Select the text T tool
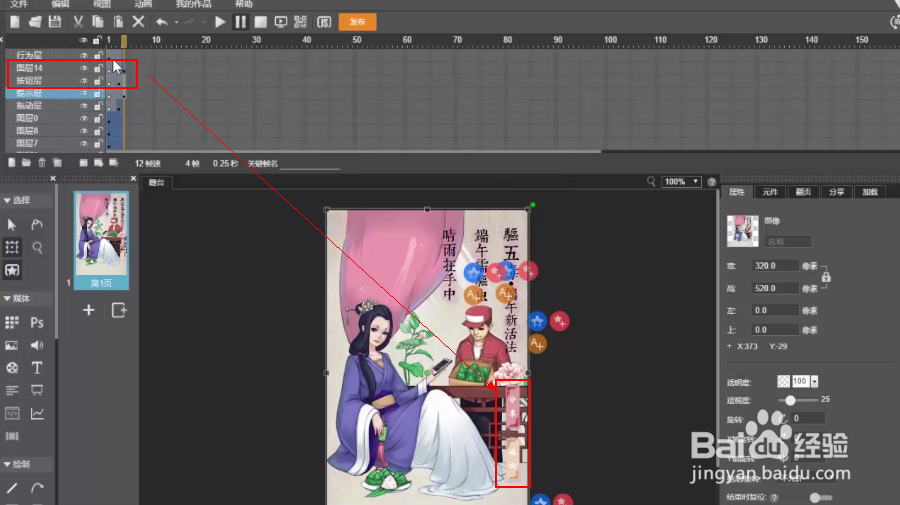This screenshot has width=900, height=505. coord(37,368)
